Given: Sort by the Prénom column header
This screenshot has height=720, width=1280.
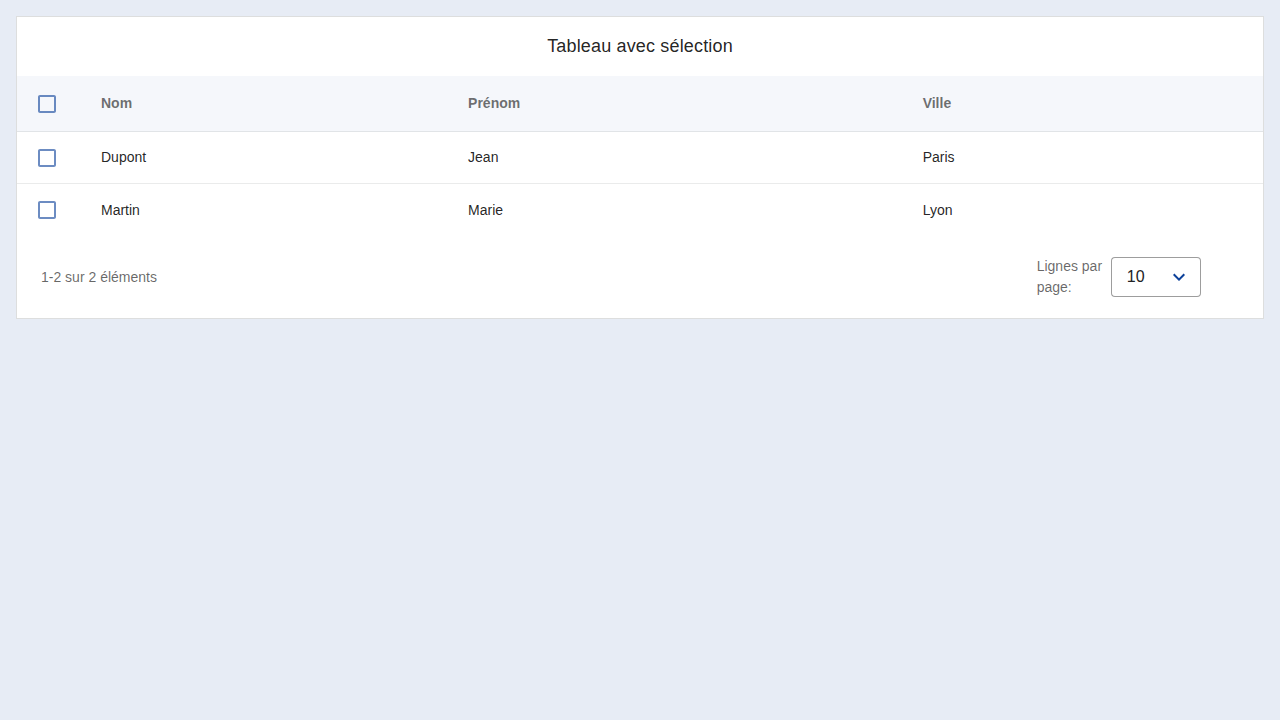Looking at the screenshot, I should [494, 103].
